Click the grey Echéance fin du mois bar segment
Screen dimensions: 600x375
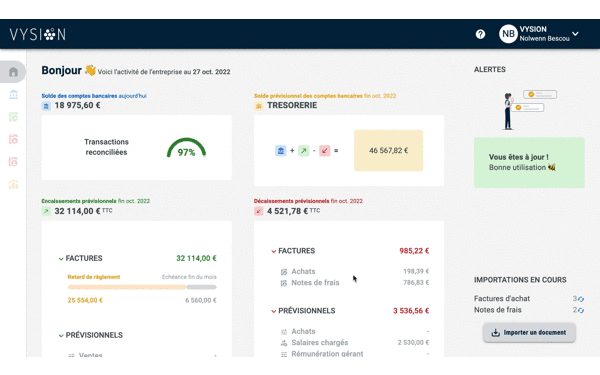coord(201,287)
